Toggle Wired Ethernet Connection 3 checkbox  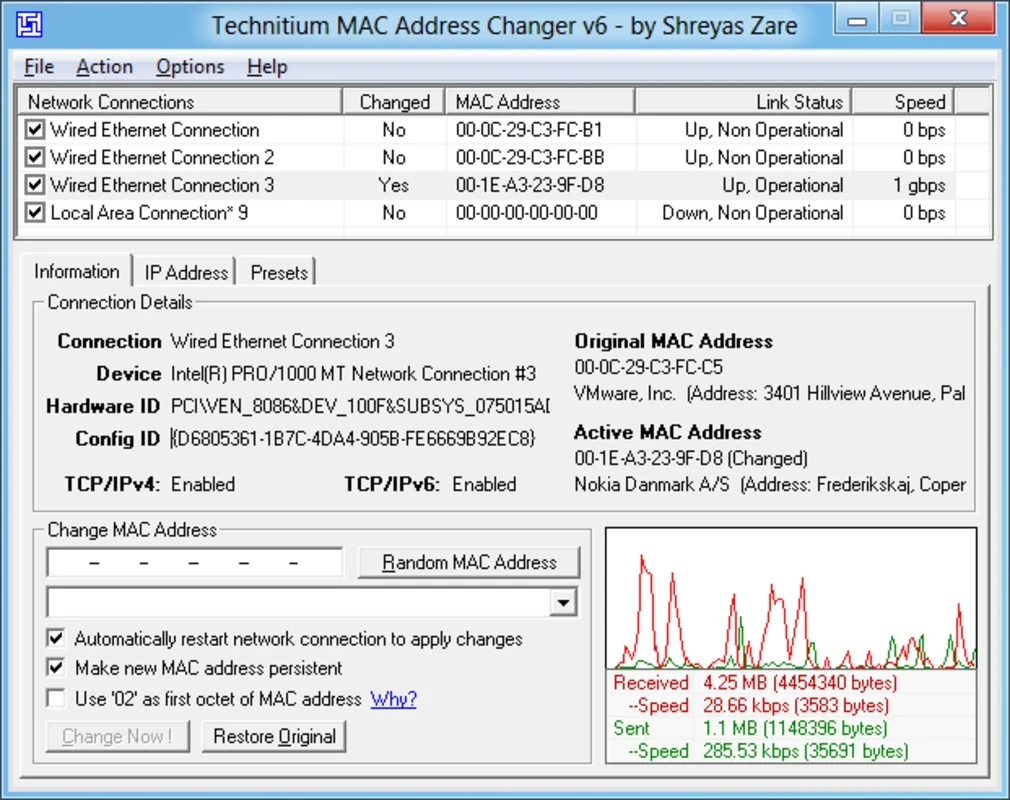coord(34,186)
